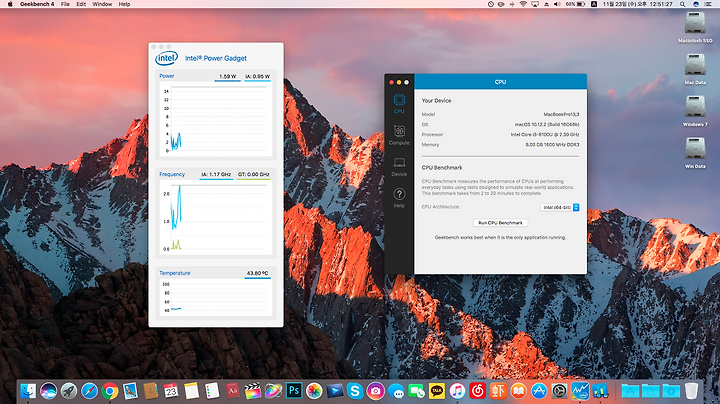Open Intel Power Gadget dock icon
This screenshot has height=404, width=720.
point(580,391)
